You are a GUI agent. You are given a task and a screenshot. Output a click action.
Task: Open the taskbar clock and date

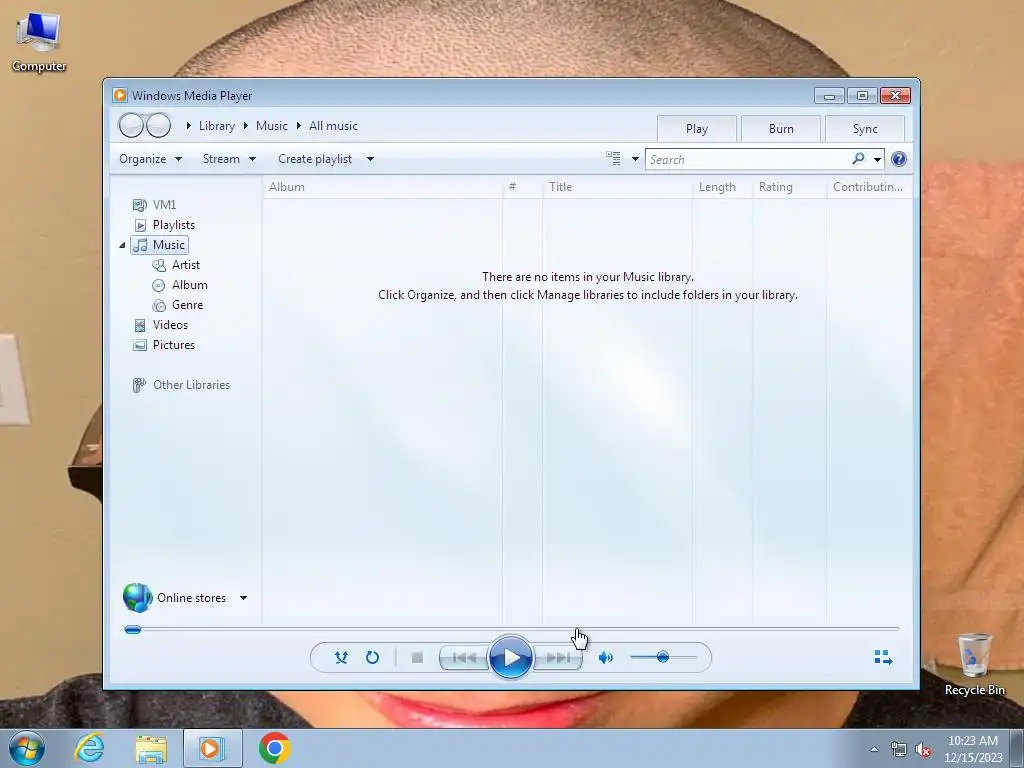973,749
